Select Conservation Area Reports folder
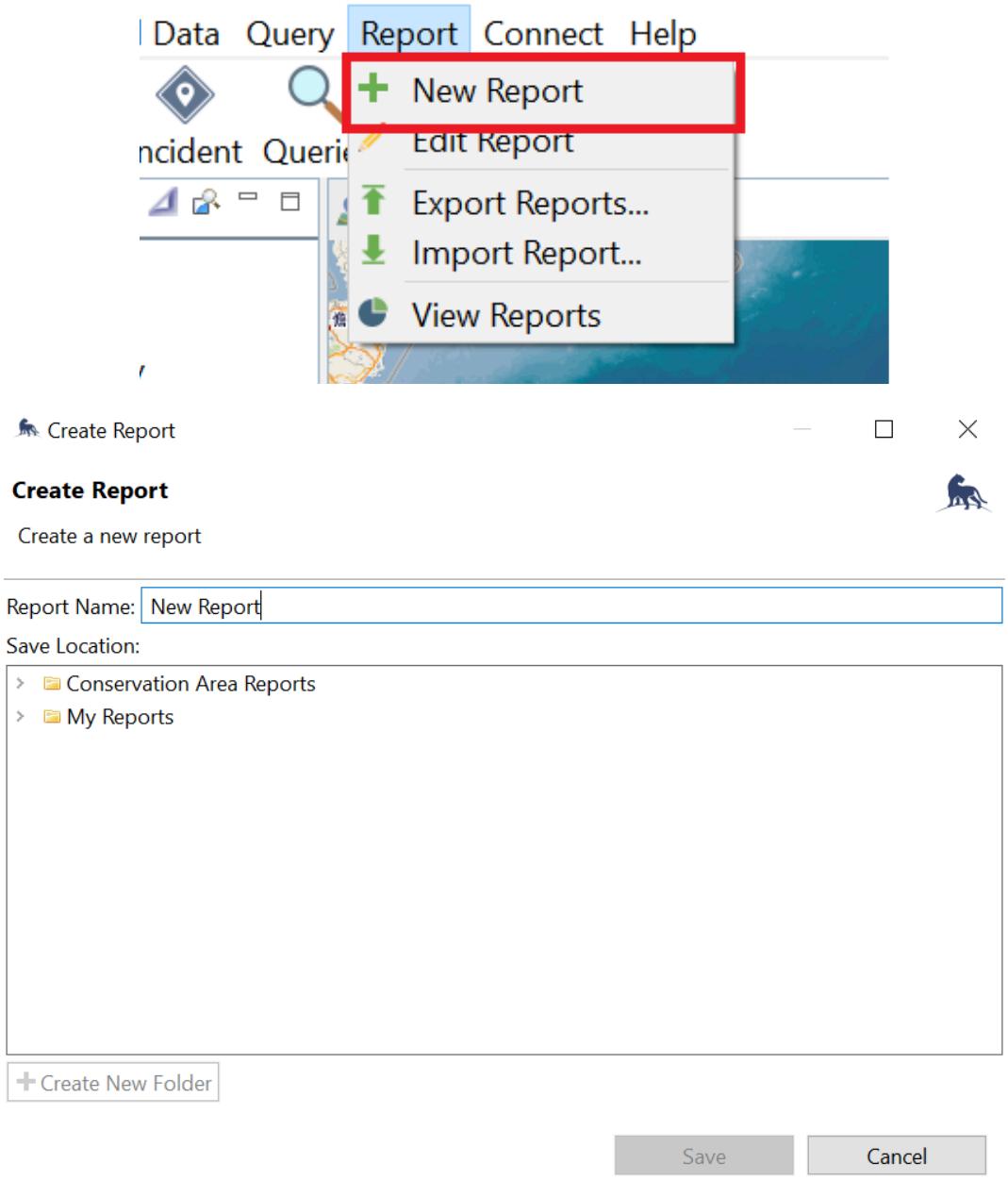 click(190, 684)
